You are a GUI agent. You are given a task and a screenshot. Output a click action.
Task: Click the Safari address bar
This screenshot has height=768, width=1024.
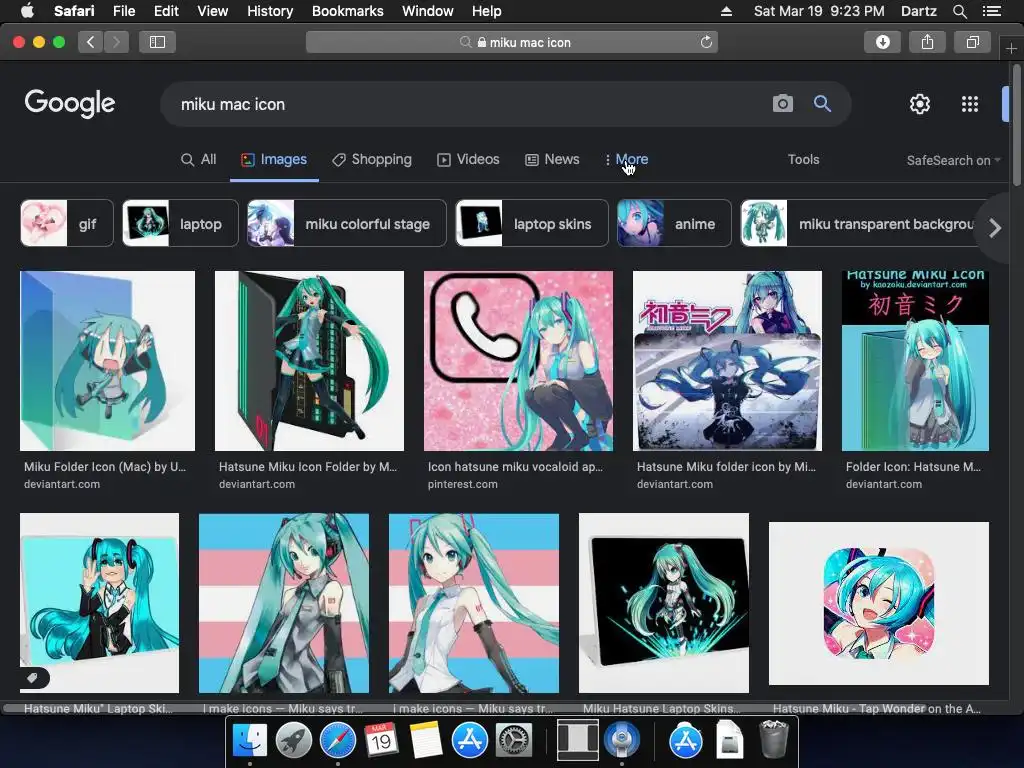click(x=512, y=42)
